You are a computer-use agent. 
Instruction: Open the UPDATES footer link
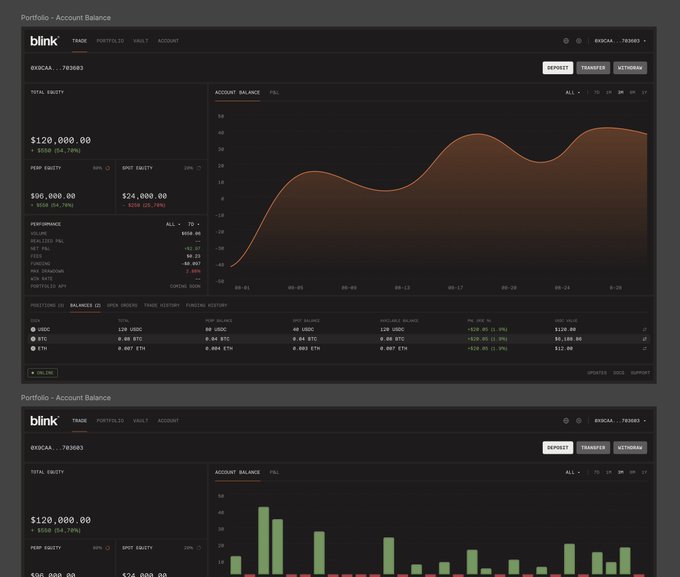click(597, 373)
